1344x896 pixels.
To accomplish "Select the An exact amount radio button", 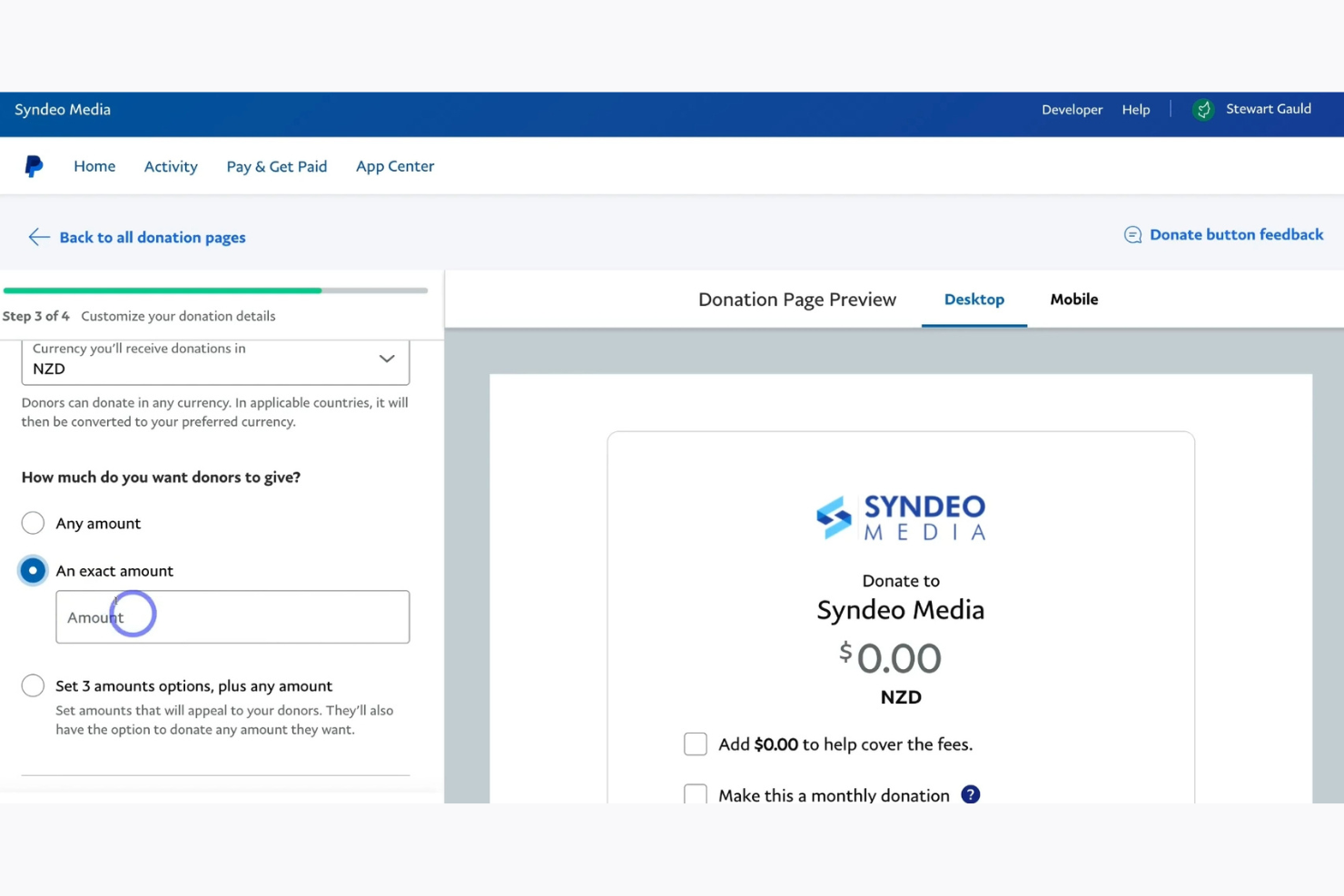I will click(x=33, y=571).
